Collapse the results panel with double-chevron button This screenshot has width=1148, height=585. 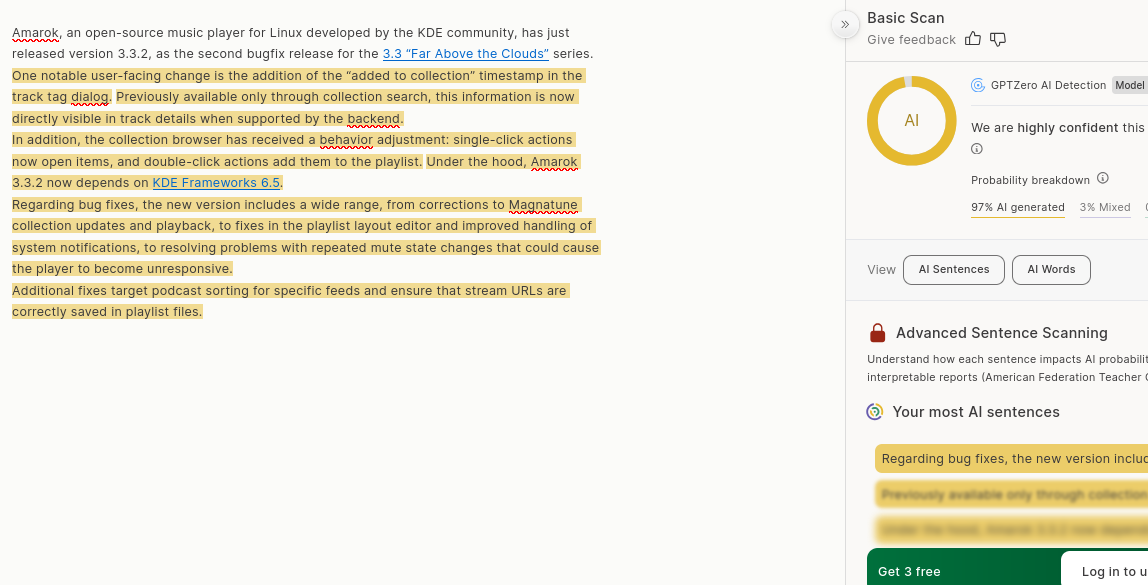click(x=845, y=24)
